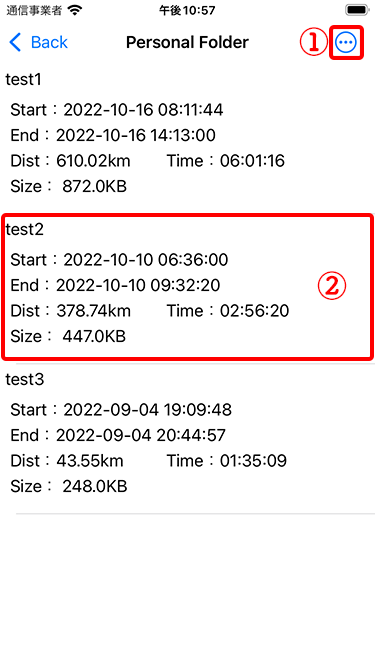The image size is (375, 667).
Task: Select the Personal Folder title
Action: [187, 42]
